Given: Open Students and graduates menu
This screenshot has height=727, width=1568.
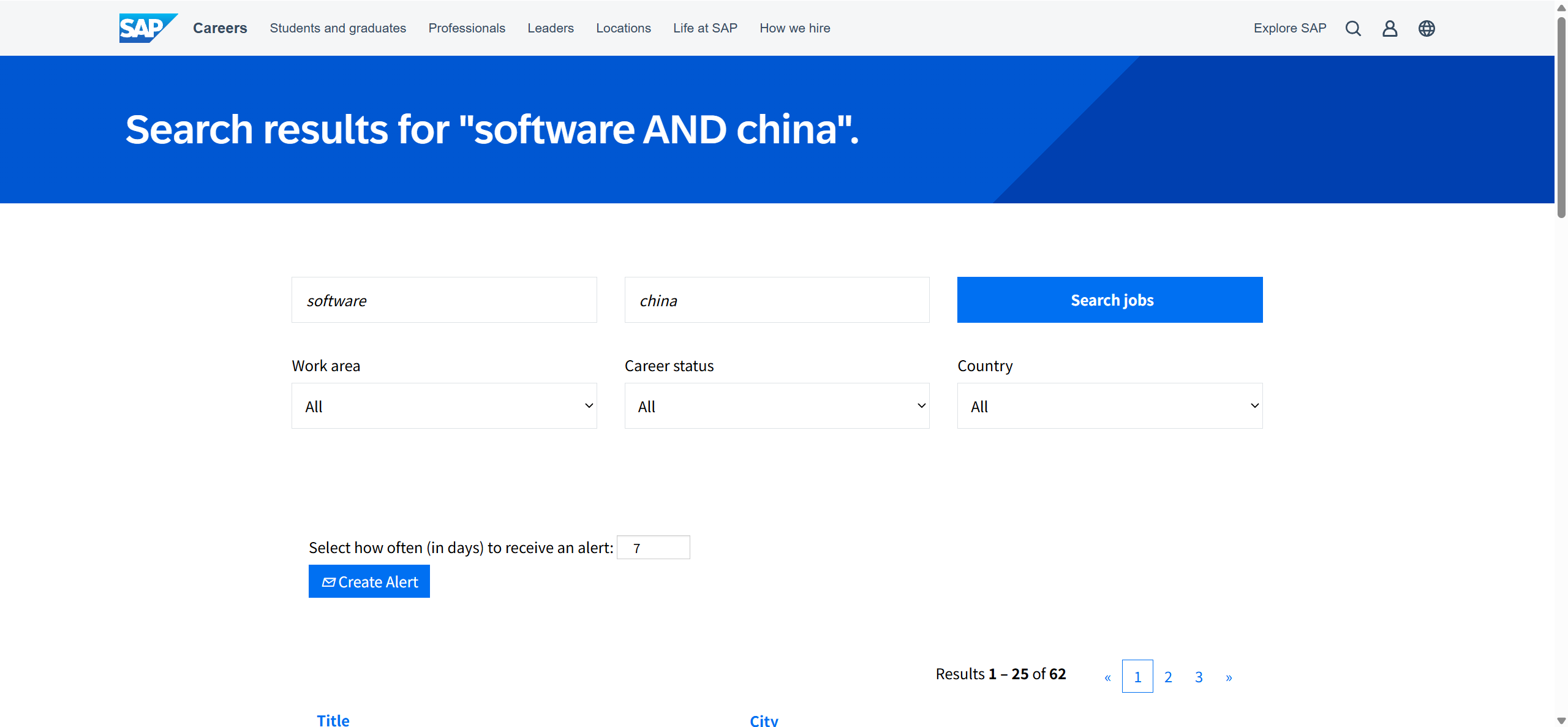Looking at the screenshot, I should [337, 28].
